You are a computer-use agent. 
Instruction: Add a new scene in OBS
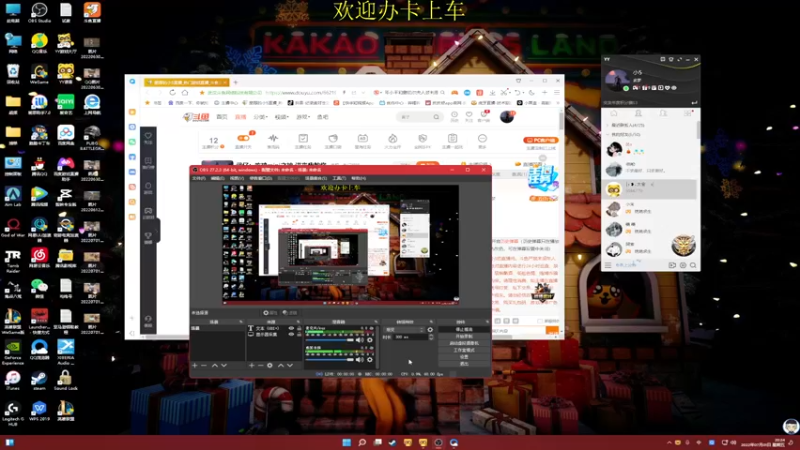[x=194, y=365]
